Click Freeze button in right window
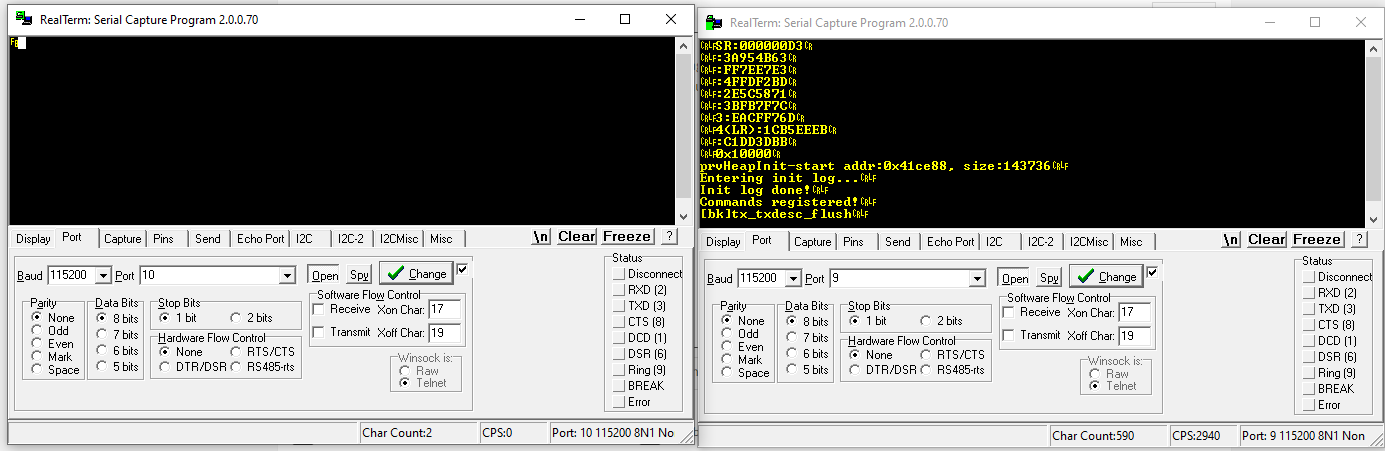This screenshot has height=451, width=1385. pos(1317,239)
